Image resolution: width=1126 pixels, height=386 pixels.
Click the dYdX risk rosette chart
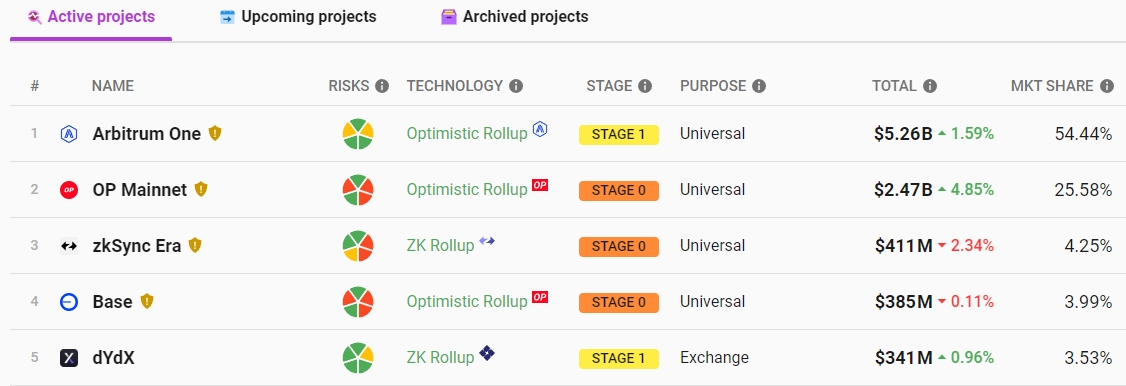(x=358, y=358)
